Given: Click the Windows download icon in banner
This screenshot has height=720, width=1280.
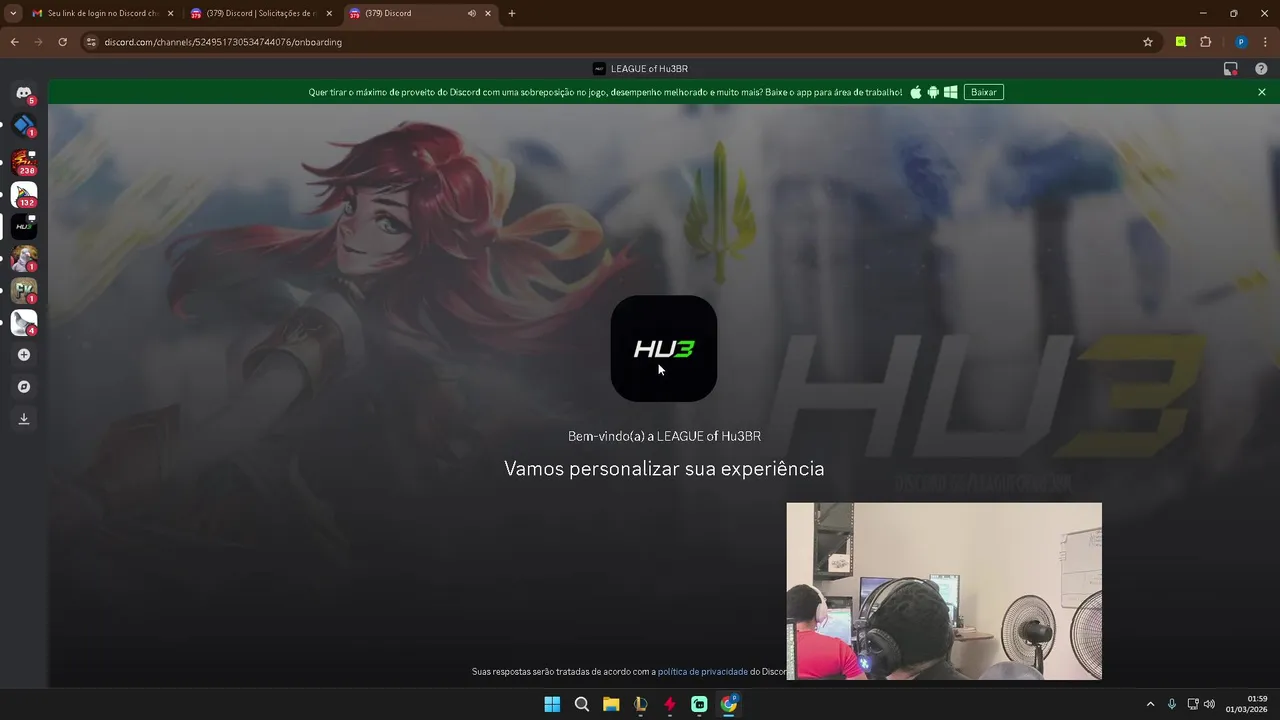Looking at the screenshot, I should 951,92.
